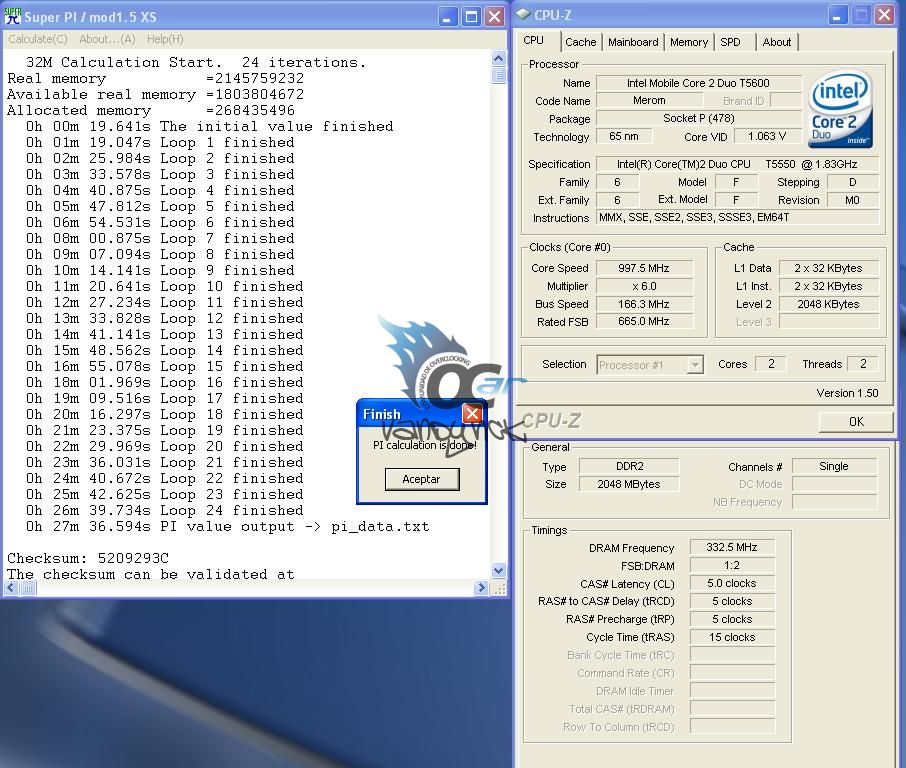Open the About...(A) menu in Super PI

tap(107, 39)
